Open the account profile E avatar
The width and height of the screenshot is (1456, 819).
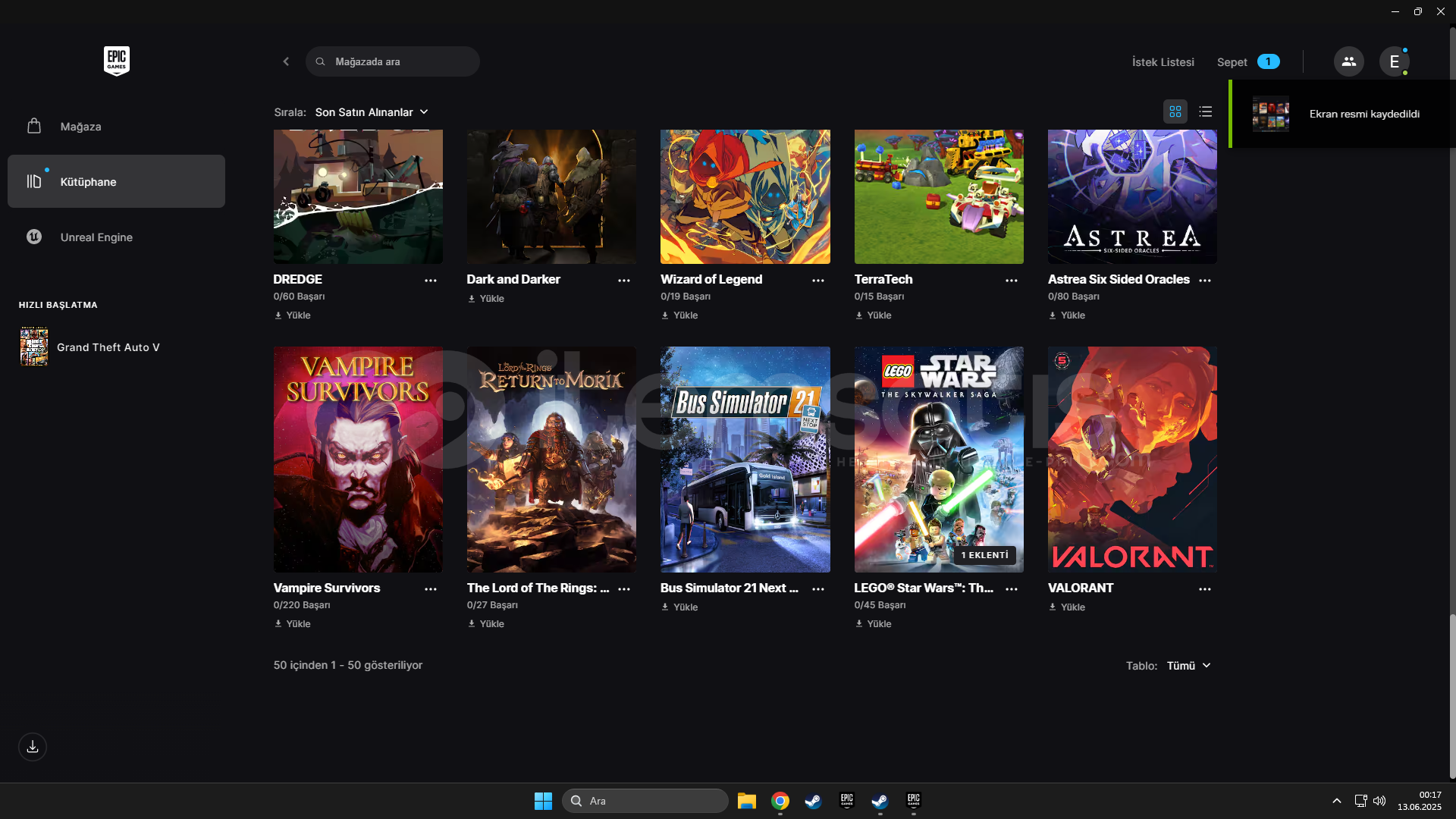pos(1394,61)
